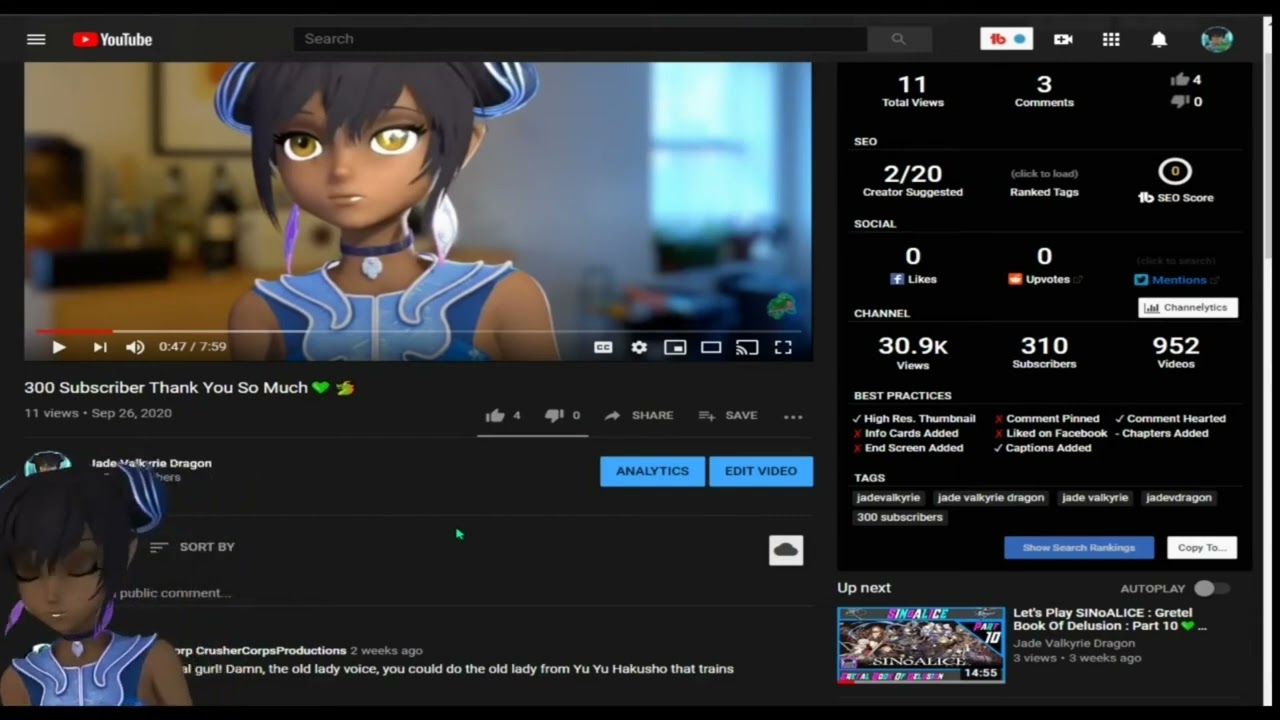This screenshot has height=720, width=1280.
Task: Click the '11' Total Views value
Action: (913, 85)
